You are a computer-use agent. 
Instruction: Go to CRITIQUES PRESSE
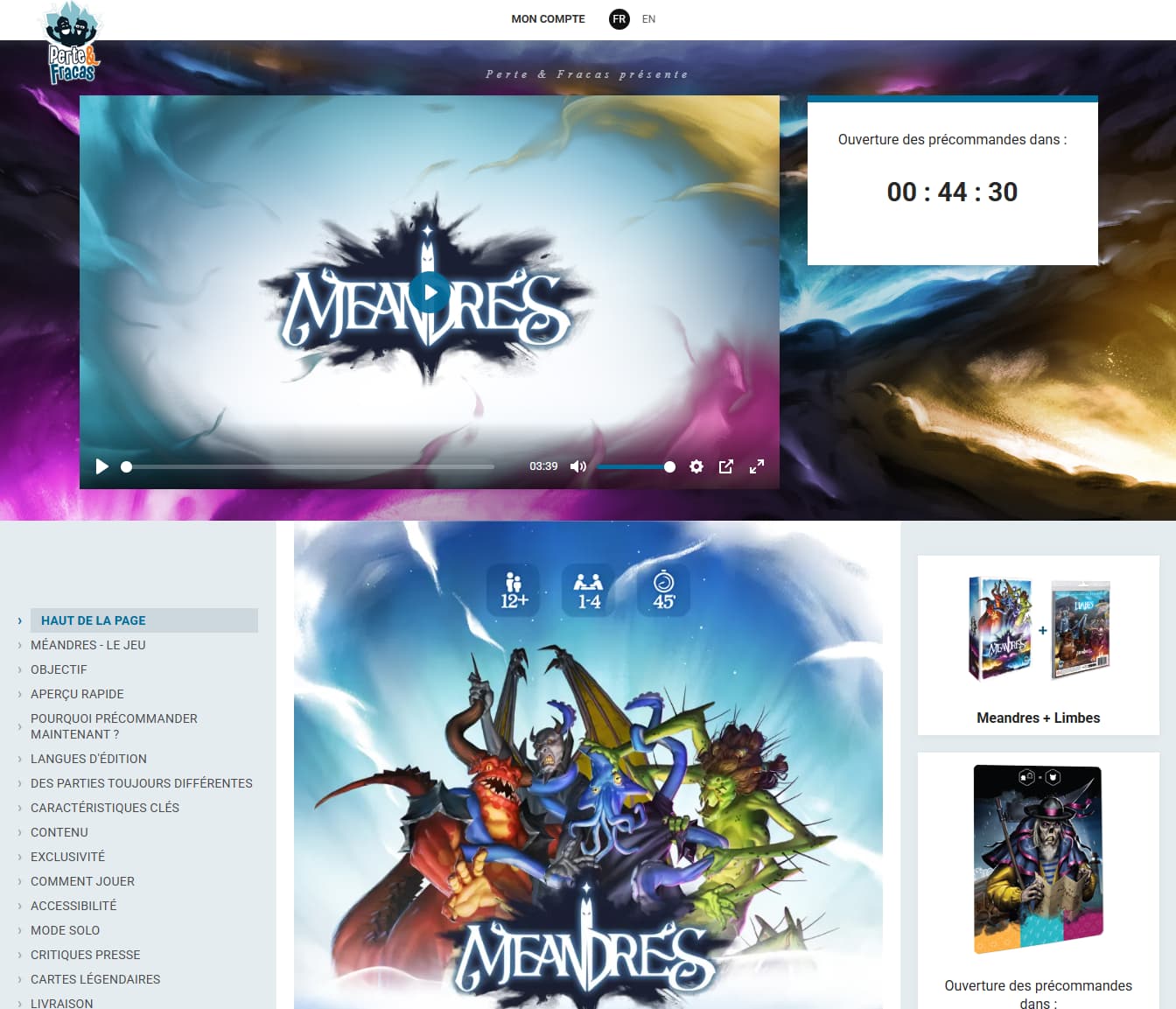point(86,955)
